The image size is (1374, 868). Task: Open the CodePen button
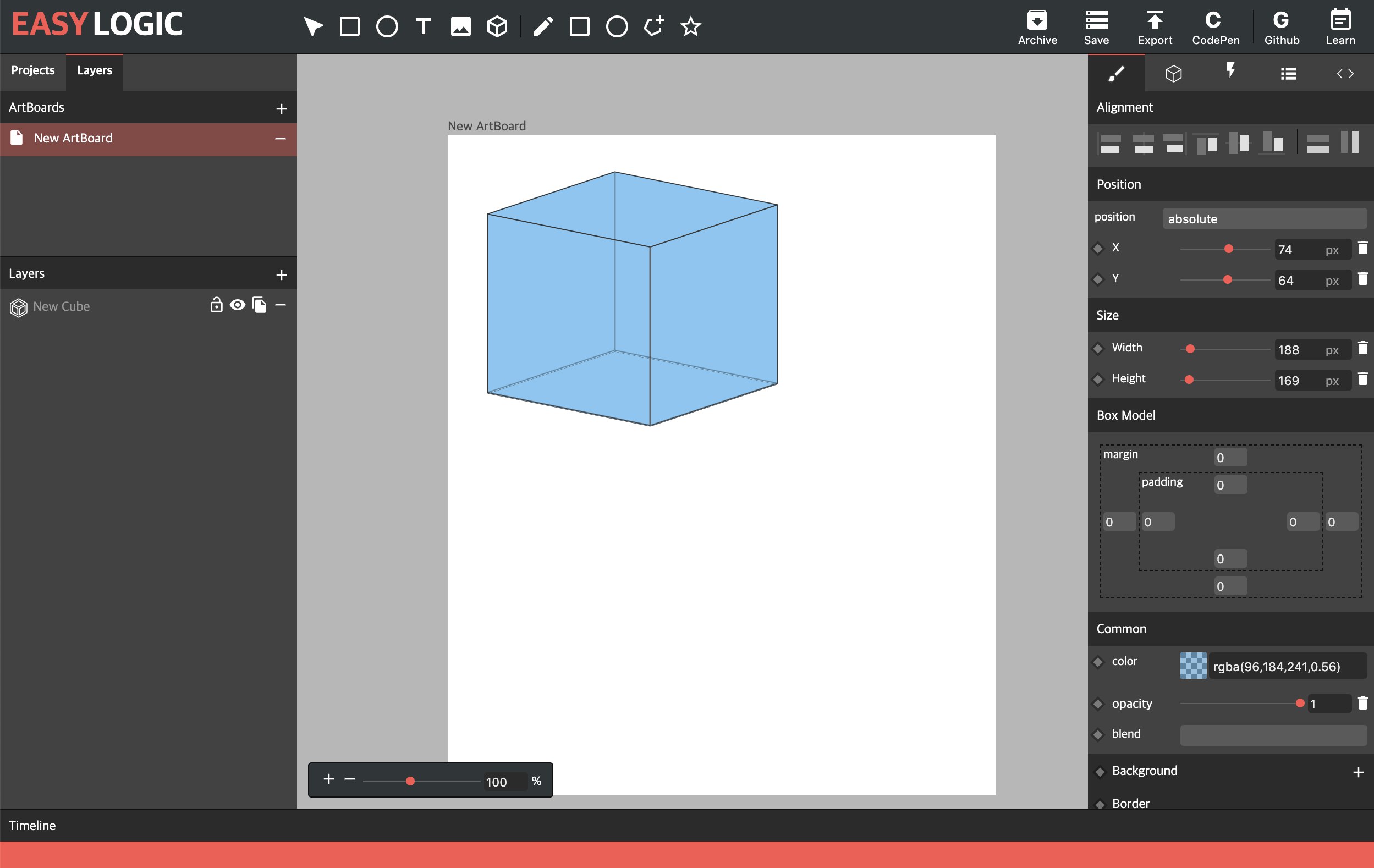click(1216, 28)
